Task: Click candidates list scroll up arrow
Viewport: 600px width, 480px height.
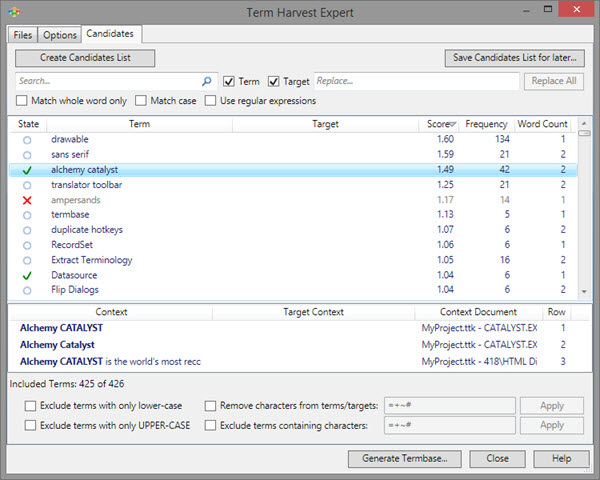Action: tap(584, 123)
